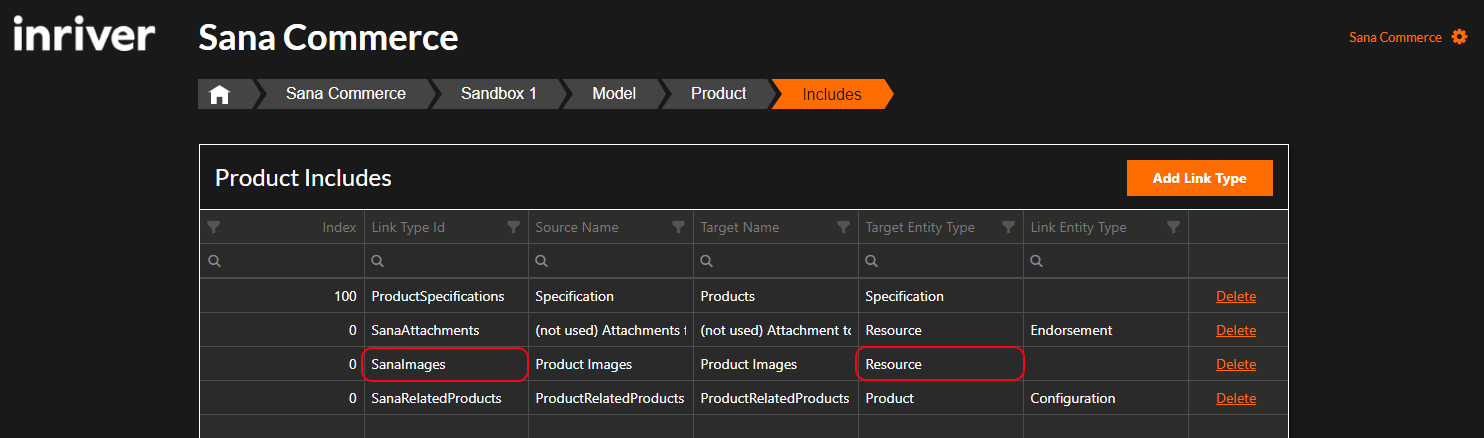
Task: Click the Endorsement link entity type cell
Action: [x=1106, y=330]
